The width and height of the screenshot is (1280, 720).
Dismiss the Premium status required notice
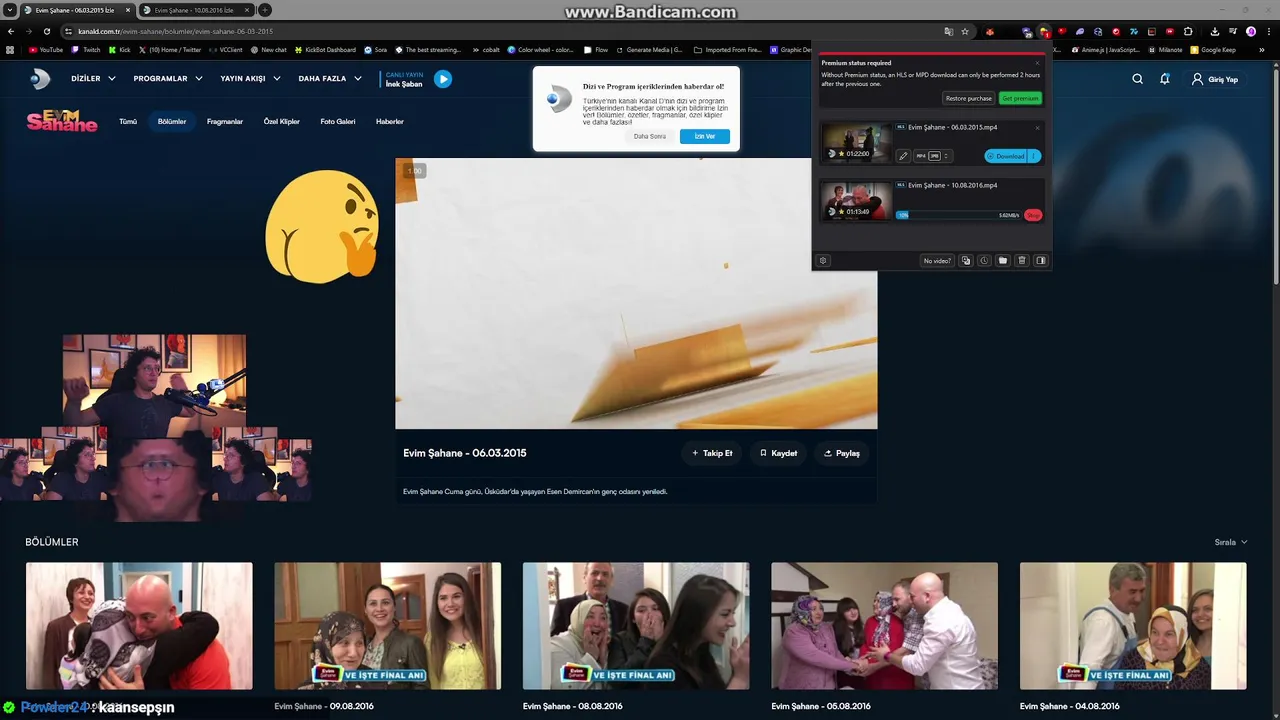(1037, 63)
